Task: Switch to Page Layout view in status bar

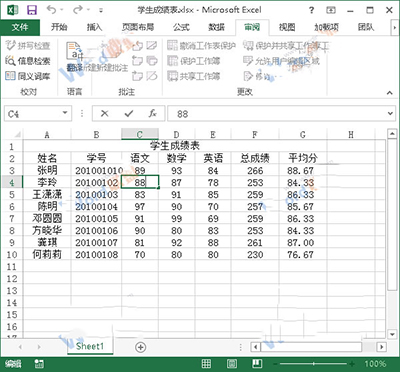Action: coord(232,364)
